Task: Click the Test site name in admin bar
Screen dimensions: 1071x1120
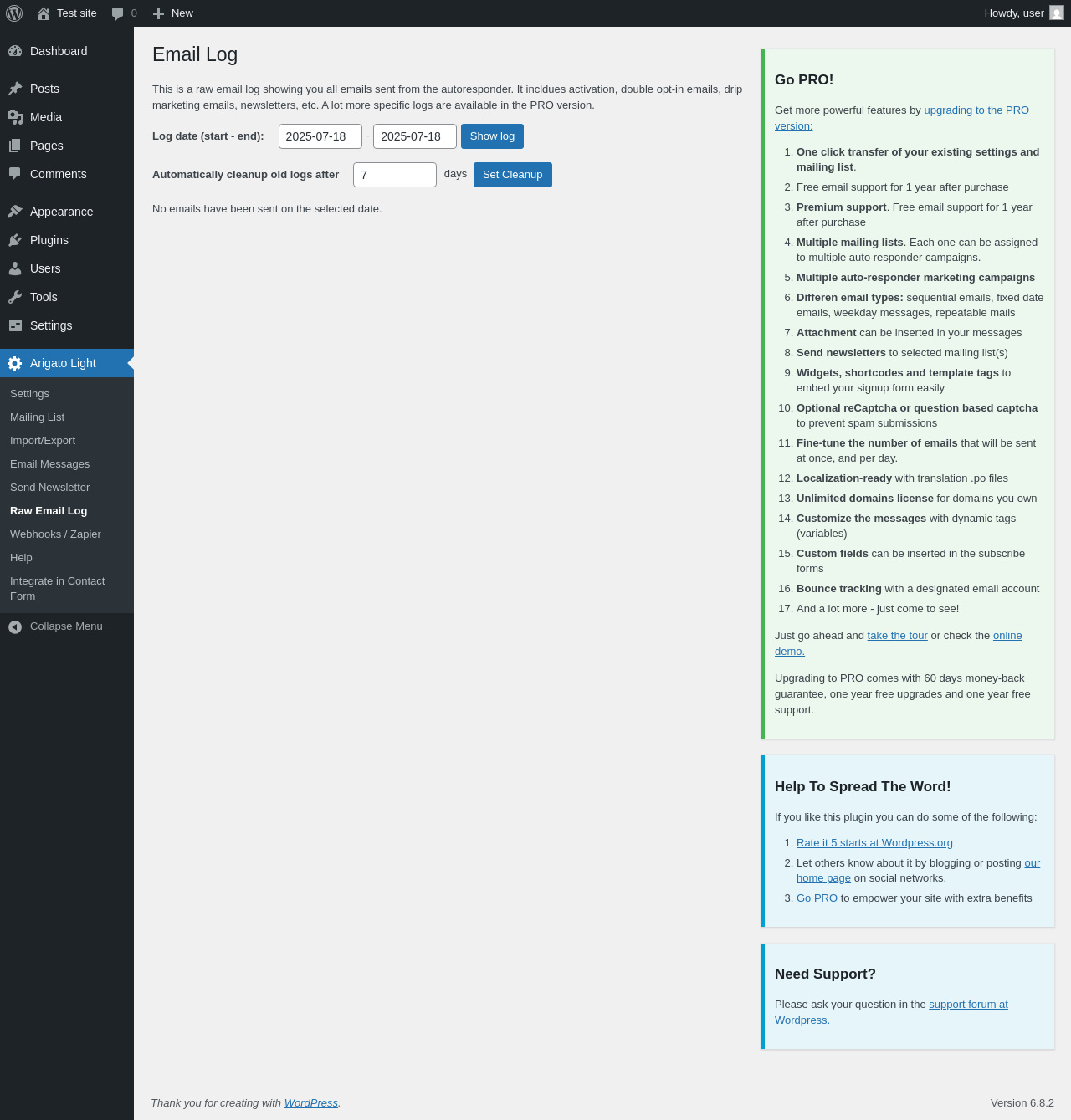Action: coord(77,13)
